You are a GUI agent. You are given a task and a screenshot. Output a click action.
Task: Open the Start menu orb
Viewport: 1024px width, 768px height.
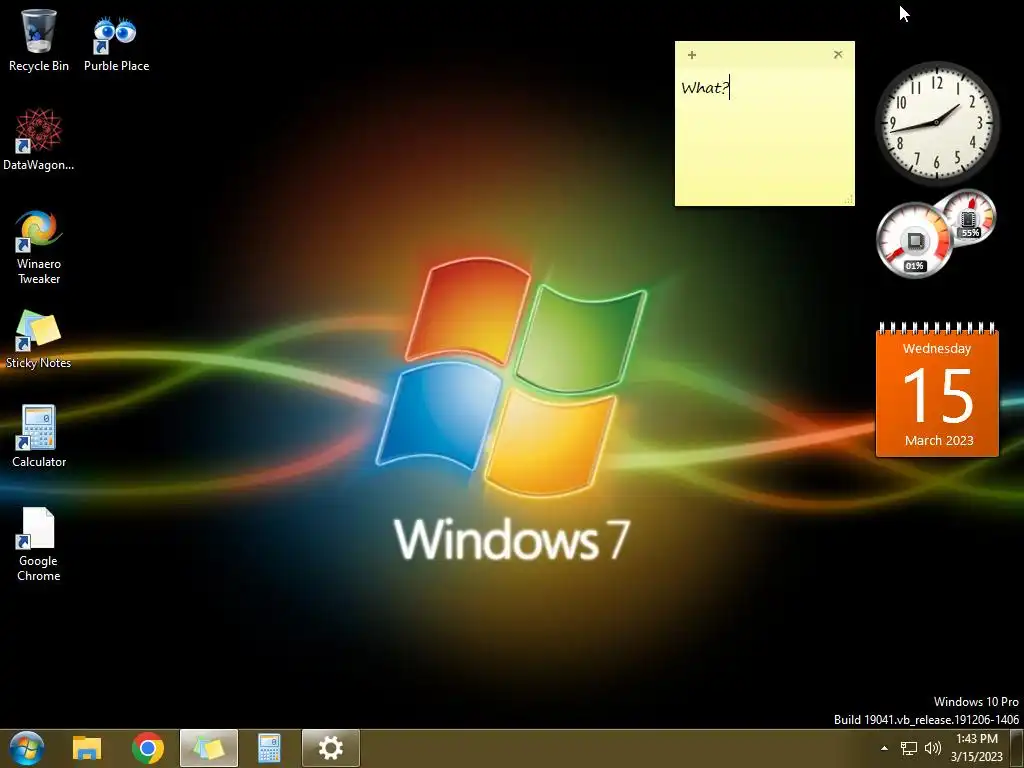(27, 748)
